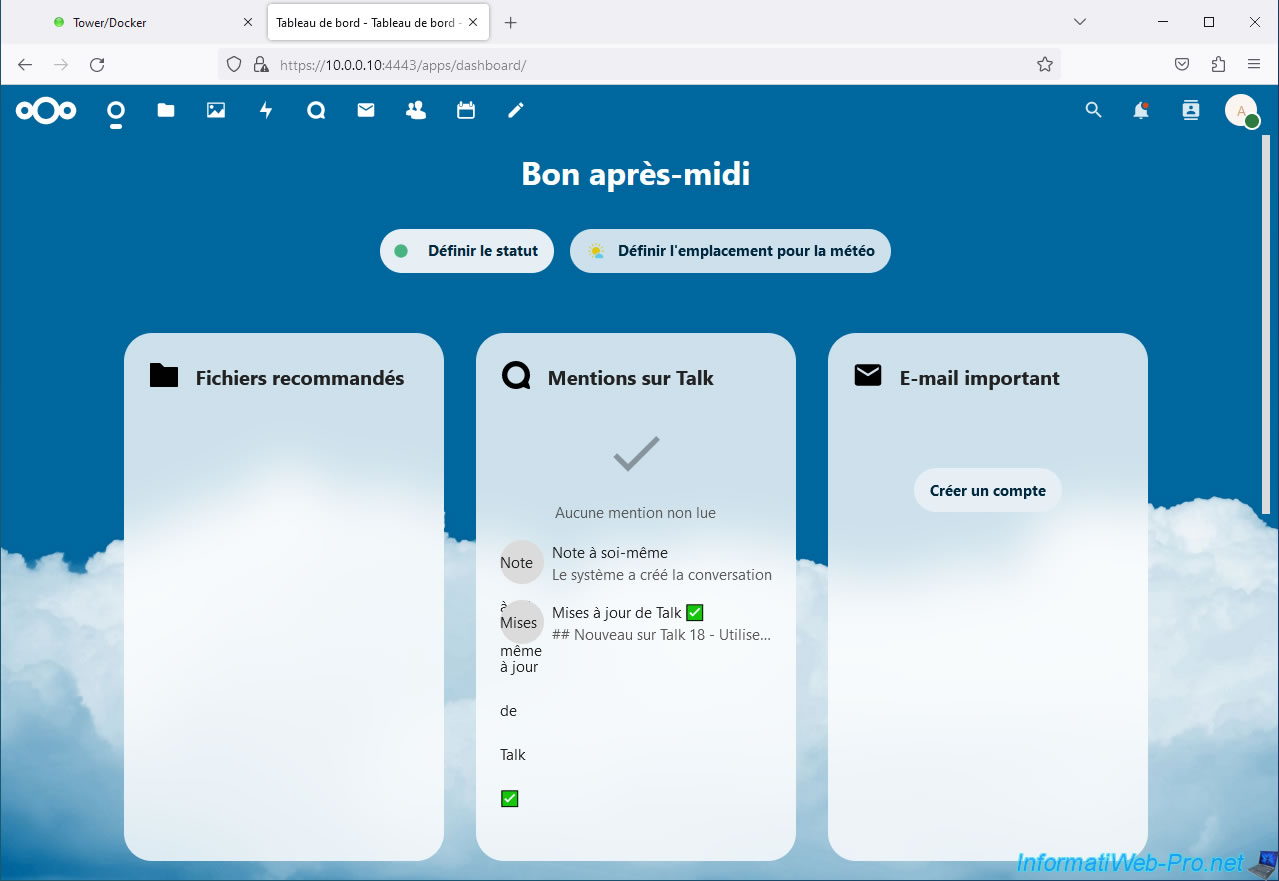
Task: Open the Photos app icon
Action: [216, 111]
